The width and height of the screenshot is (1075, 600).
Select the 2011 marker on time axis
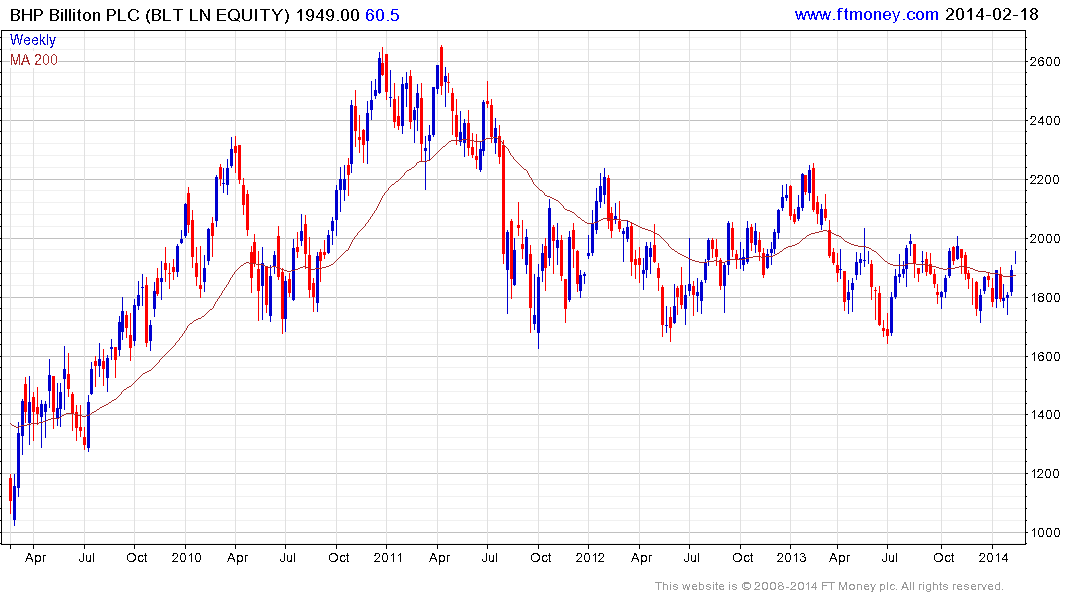[x=388, y=557]
